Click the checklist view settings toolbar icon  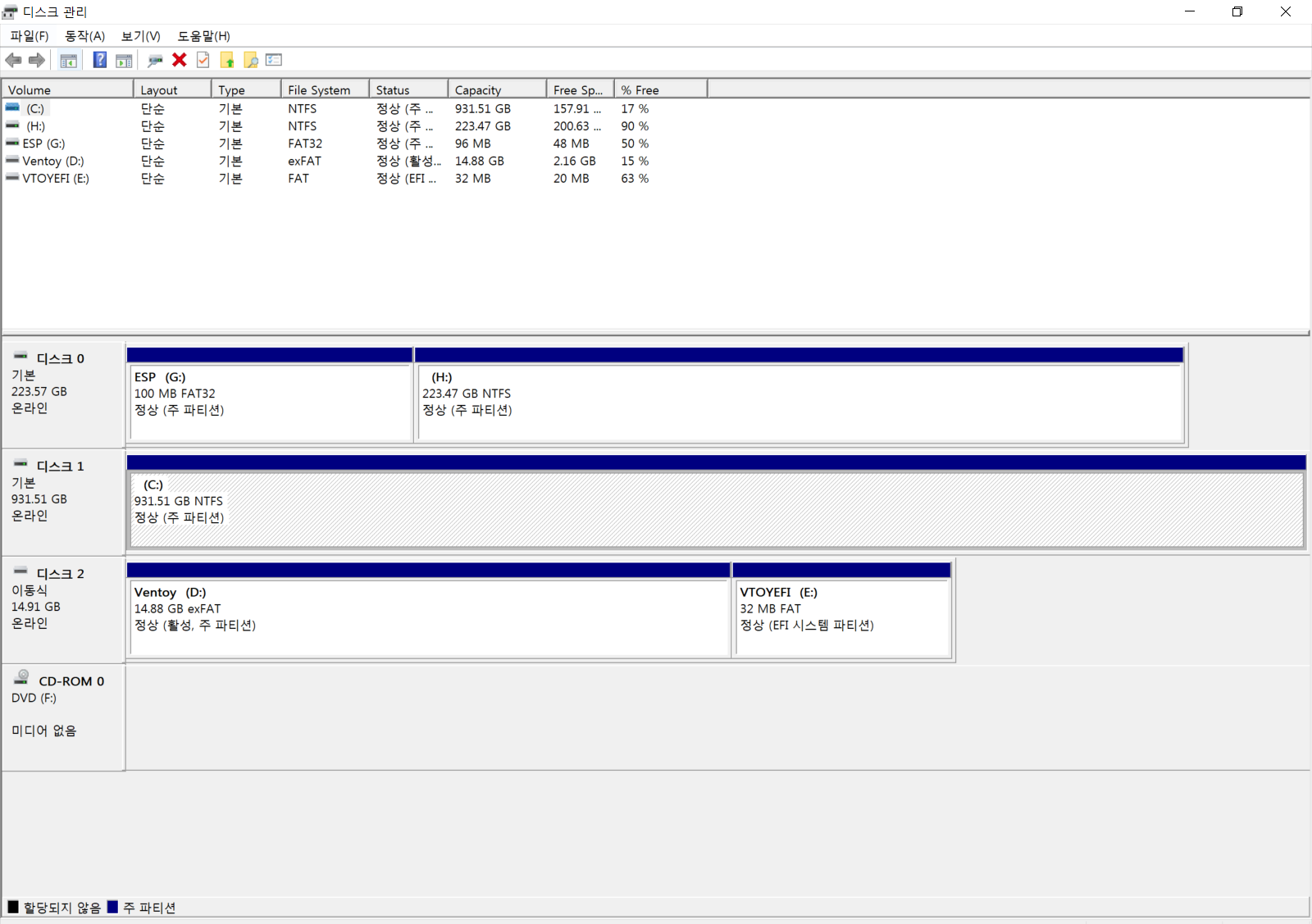[274, 60]
